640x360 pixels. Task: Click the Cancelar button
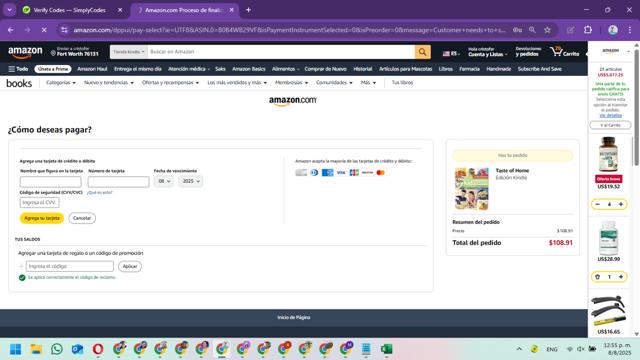coord(82,218)
